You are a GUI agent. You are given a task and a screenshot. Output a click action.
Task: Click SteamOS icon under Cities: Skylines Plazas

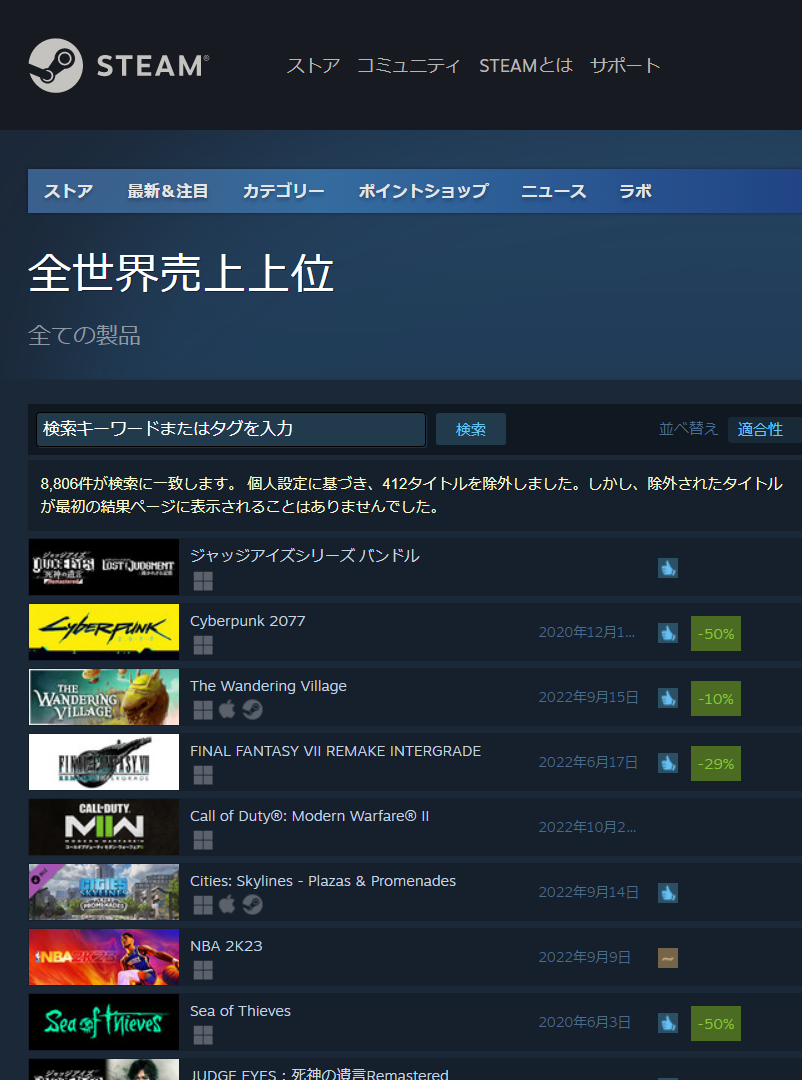(253, 905)
